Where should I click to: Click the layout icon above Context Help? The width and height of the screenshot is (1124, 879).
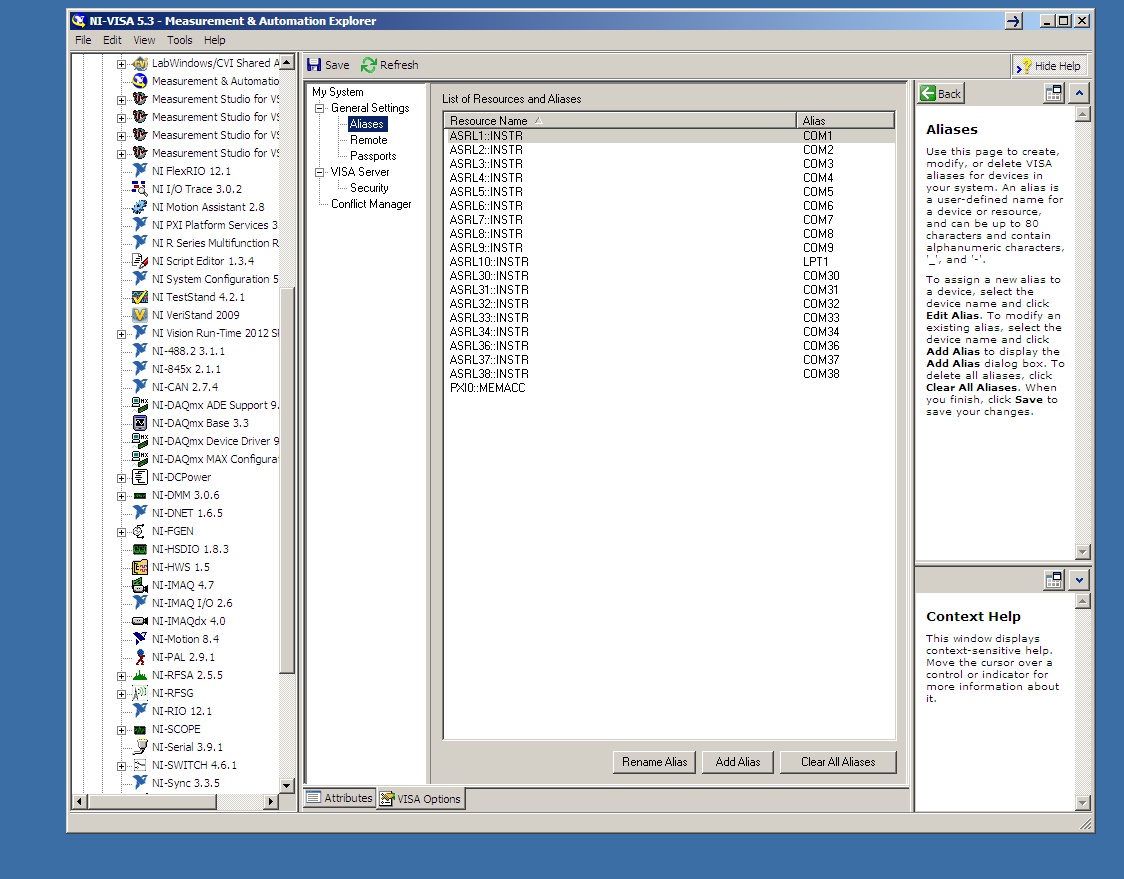(x=1054, y=579)
